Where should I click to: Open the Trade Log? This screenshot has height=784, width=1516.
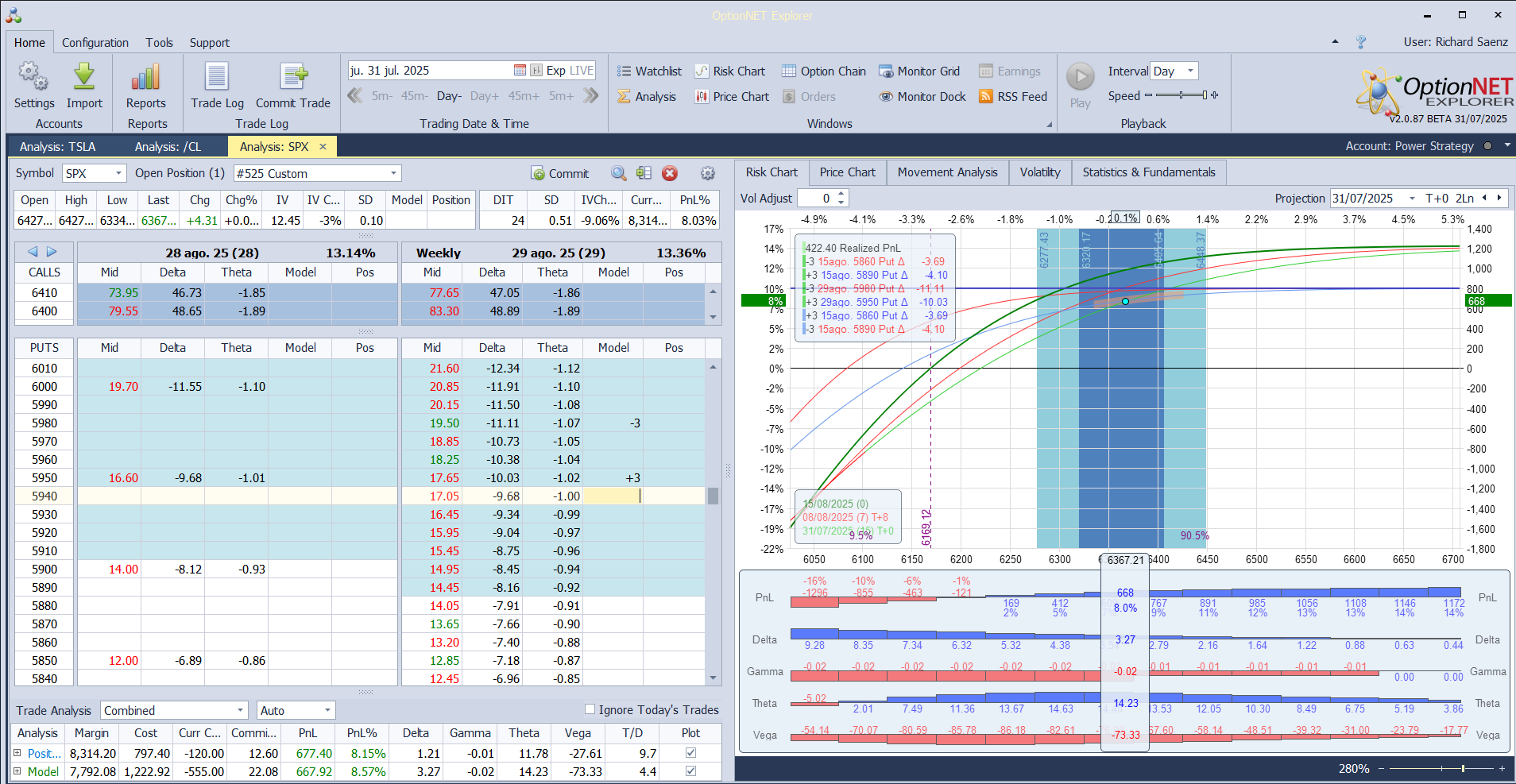217,86
